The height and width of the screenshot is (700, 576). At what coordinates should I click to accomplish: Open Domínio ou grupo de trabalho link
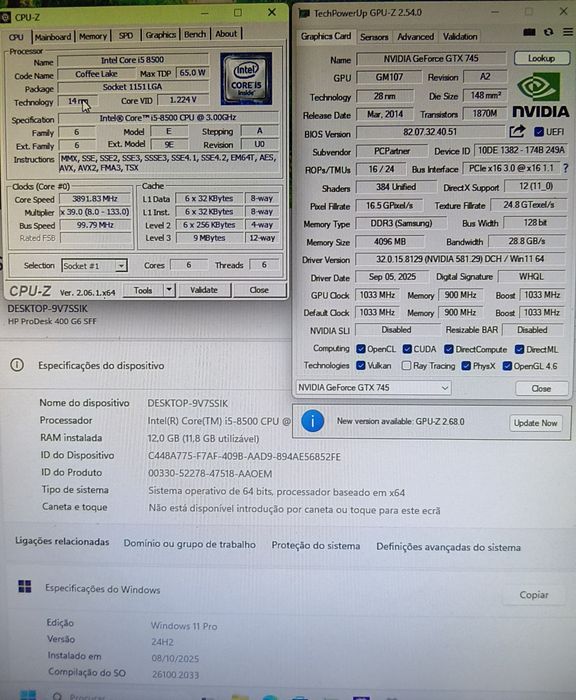190,544
